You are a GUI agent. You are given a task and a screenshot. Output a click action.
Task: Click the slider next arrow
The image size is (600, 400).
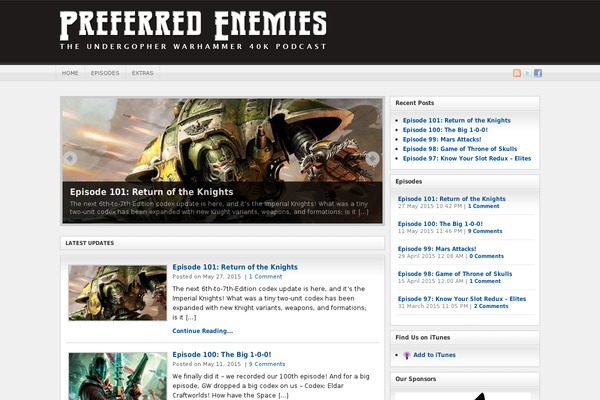[x=372, y=158]
